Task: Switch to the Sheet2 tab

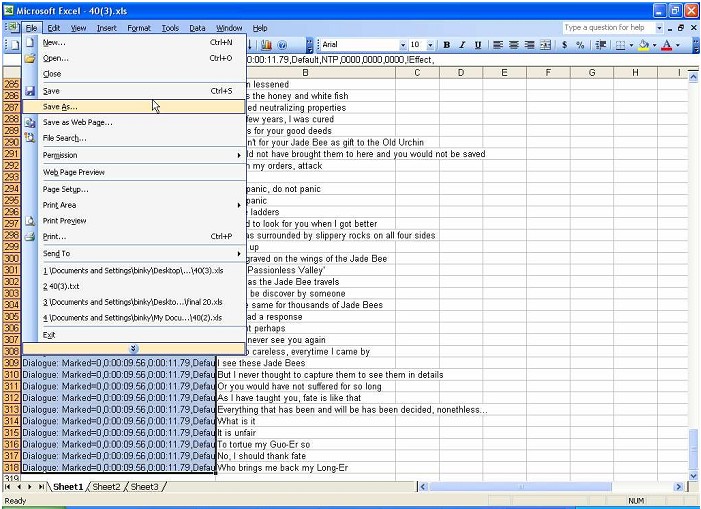Action: click(x=106, y=487)
